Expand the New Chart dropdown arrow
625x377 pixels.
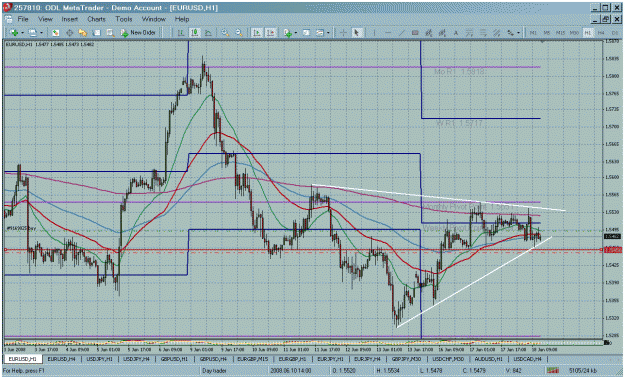click(22, 33)
